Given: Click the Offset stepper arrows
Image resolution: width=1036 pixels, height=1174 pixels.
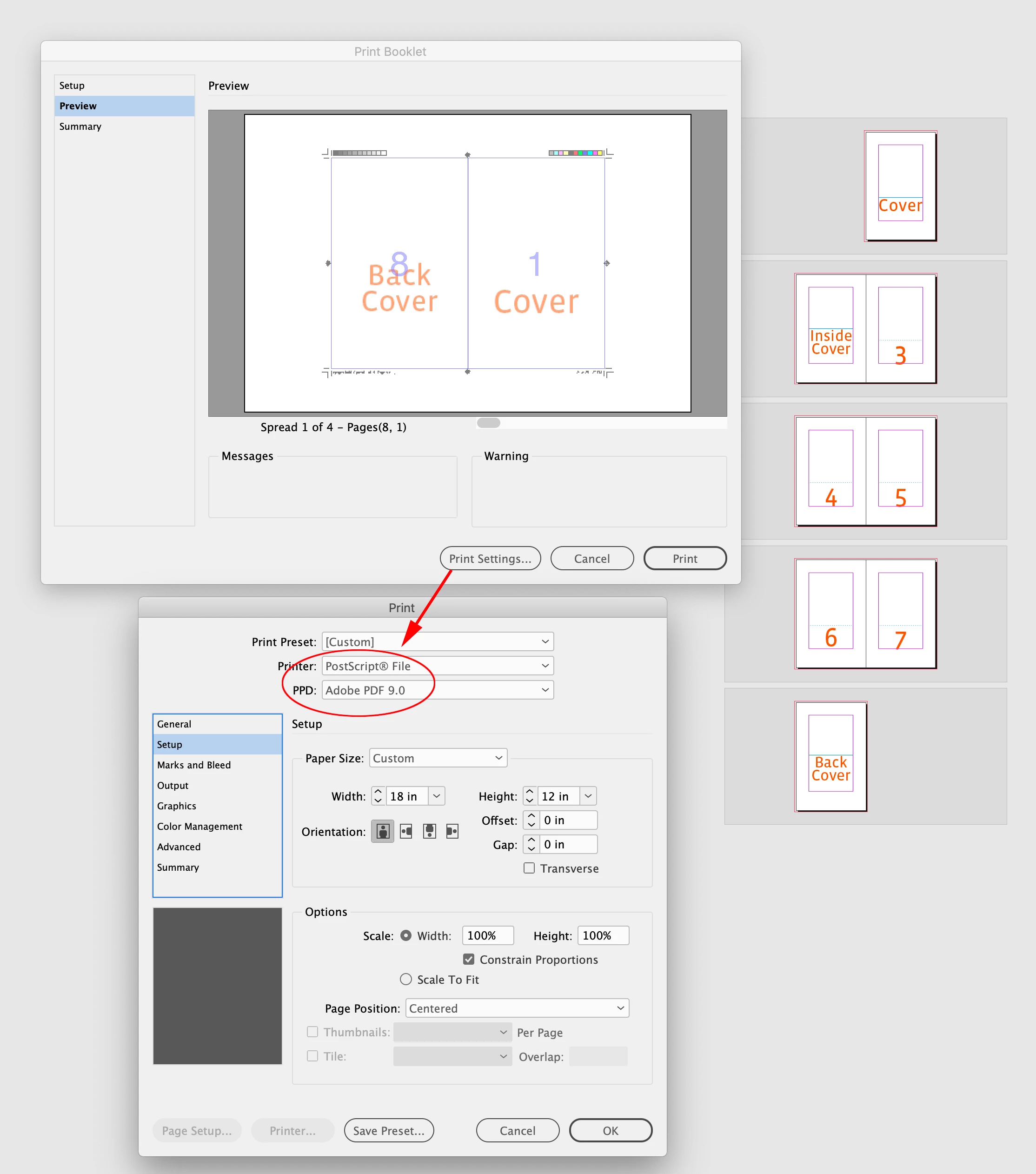Looking at the screenshot, I should pos(531,820).
